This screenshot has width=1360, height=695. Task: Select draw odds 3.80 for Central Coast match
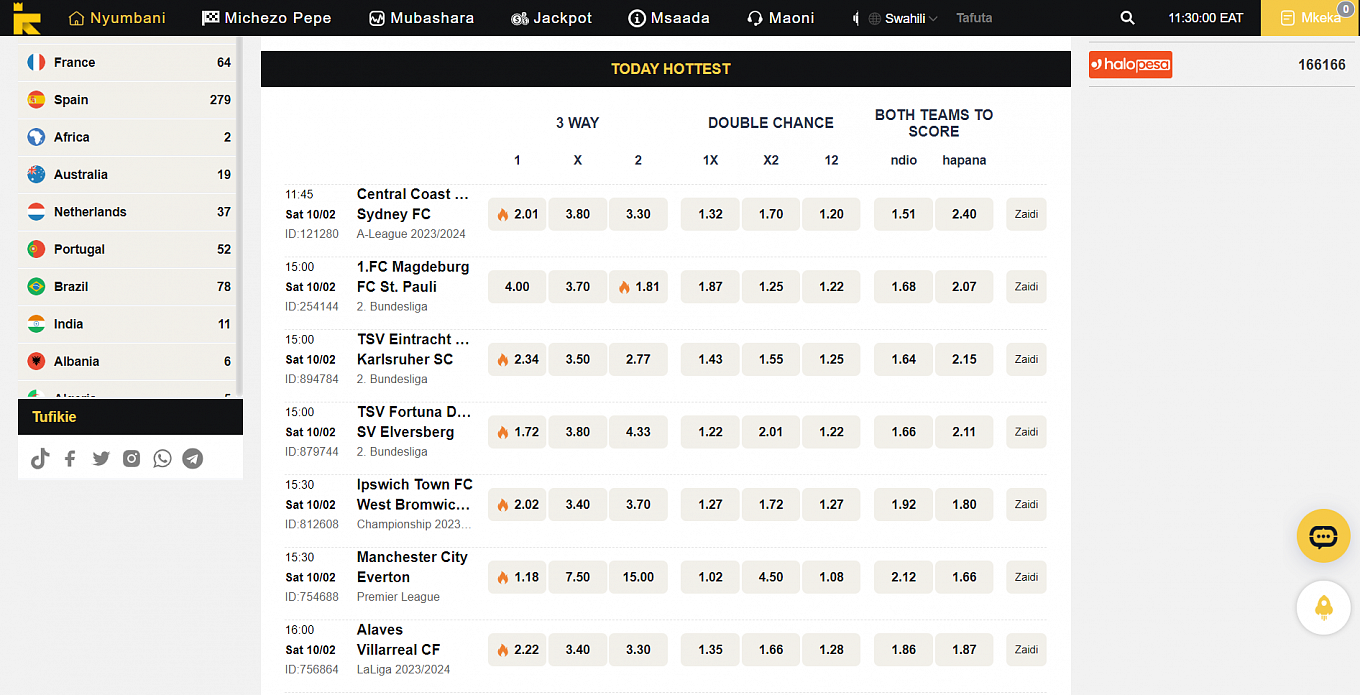(577, 214)
